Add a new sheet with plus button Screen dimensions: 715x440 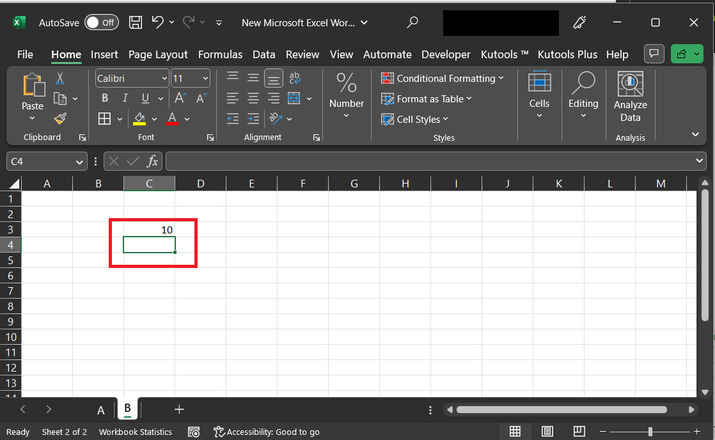[179, 409]
